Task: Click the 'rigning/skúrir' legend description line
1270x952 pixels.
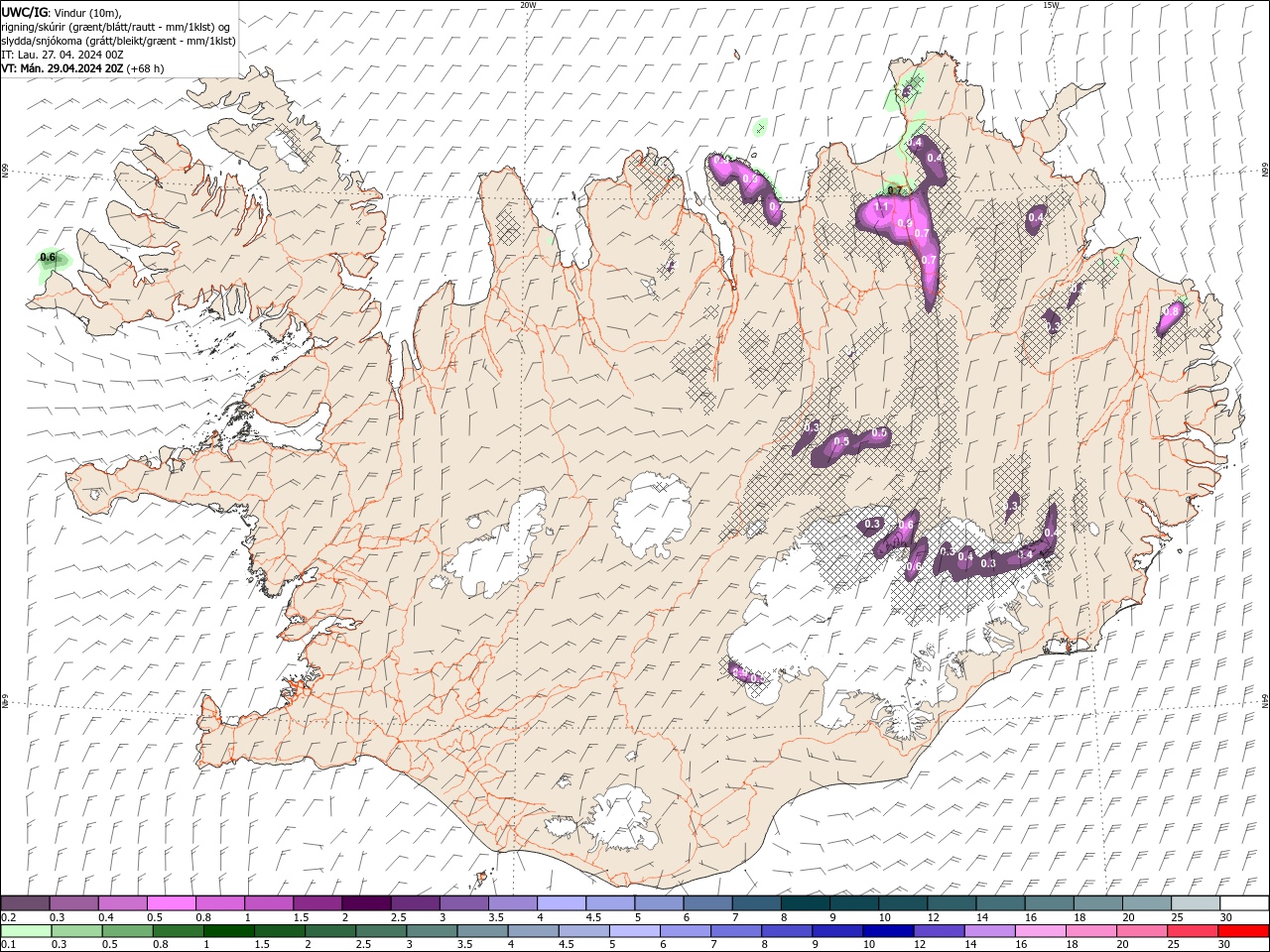Action: point(117,27)
